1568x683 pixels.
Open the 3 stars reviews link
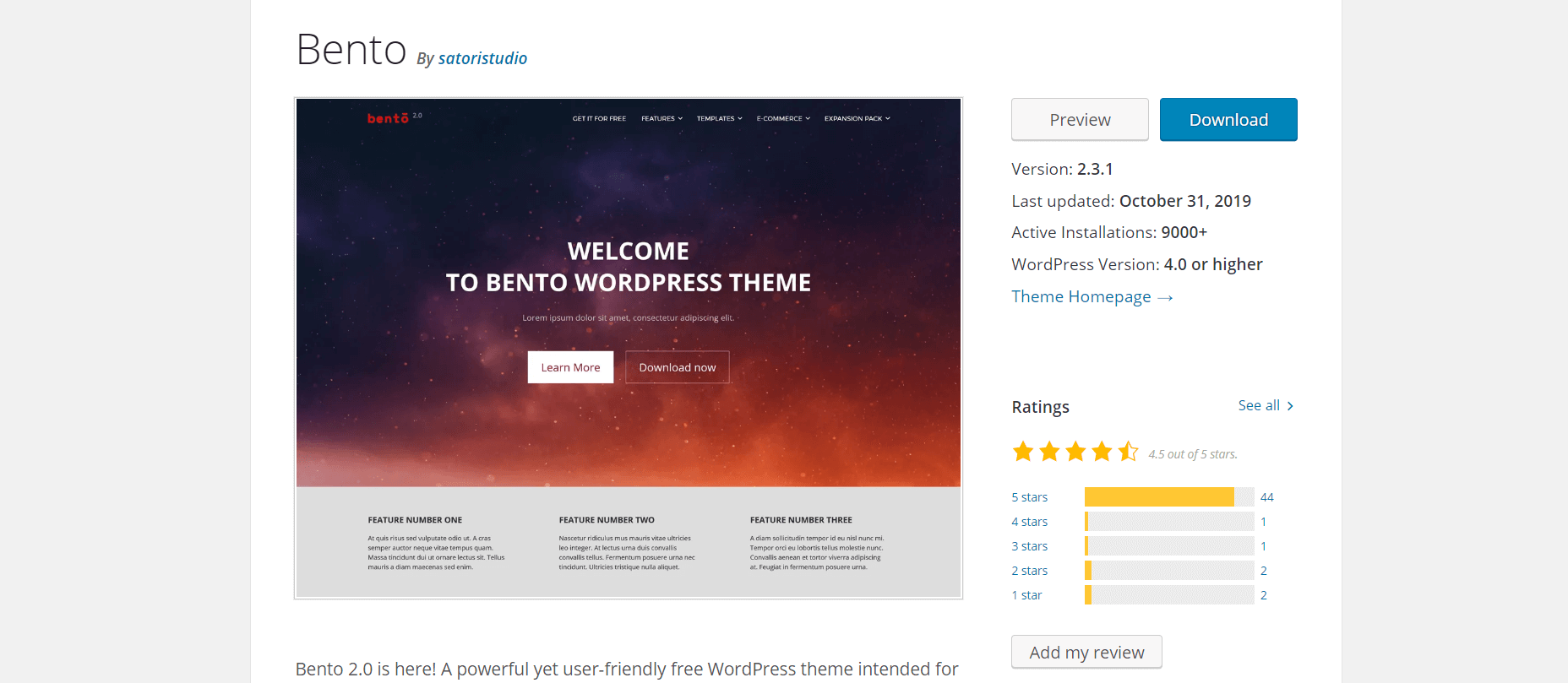point(1029,546)
